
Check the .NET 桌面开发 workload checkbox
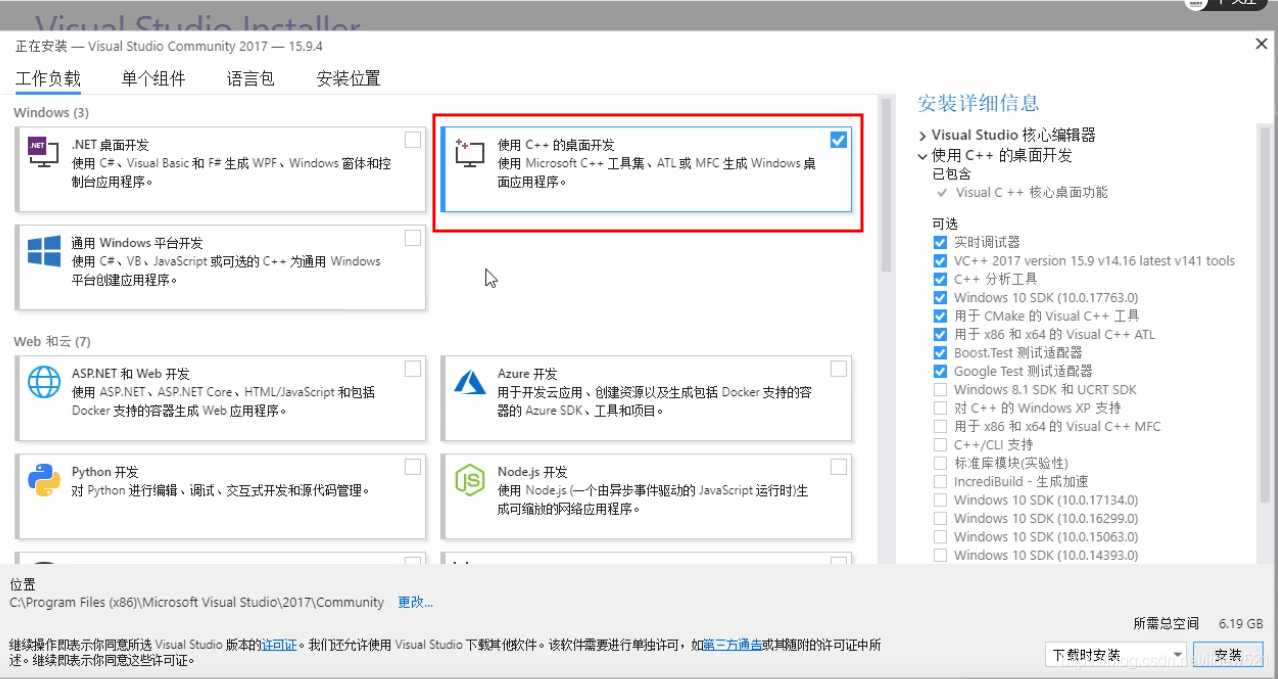(x=413, y=139)
